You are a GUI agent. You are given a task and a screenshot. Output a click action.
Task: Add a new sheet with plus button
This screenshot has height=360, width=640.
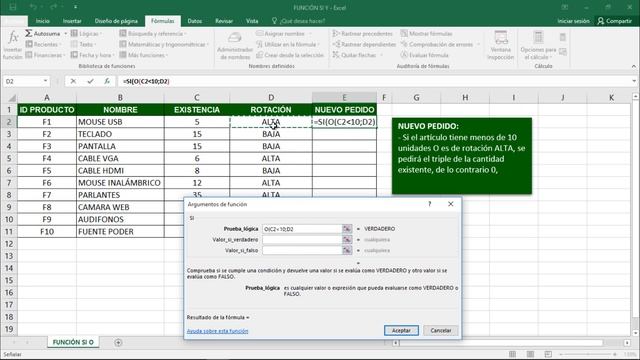[118, 342]
